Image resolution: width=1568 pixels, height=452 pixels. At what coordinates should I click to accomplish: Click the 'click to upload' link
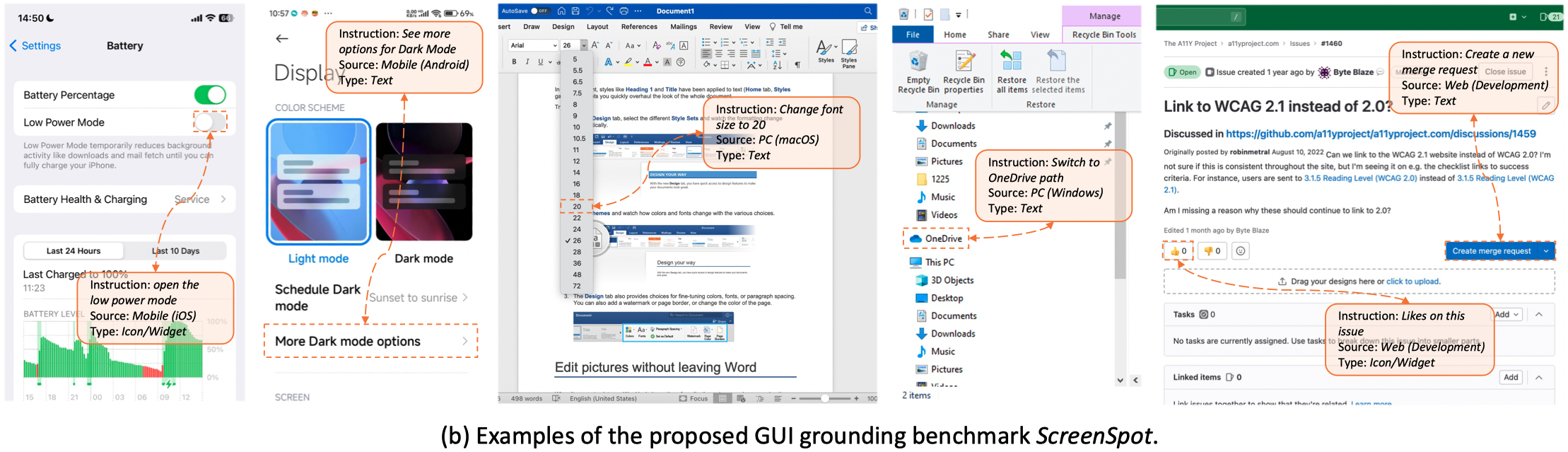coord(1412,281)
